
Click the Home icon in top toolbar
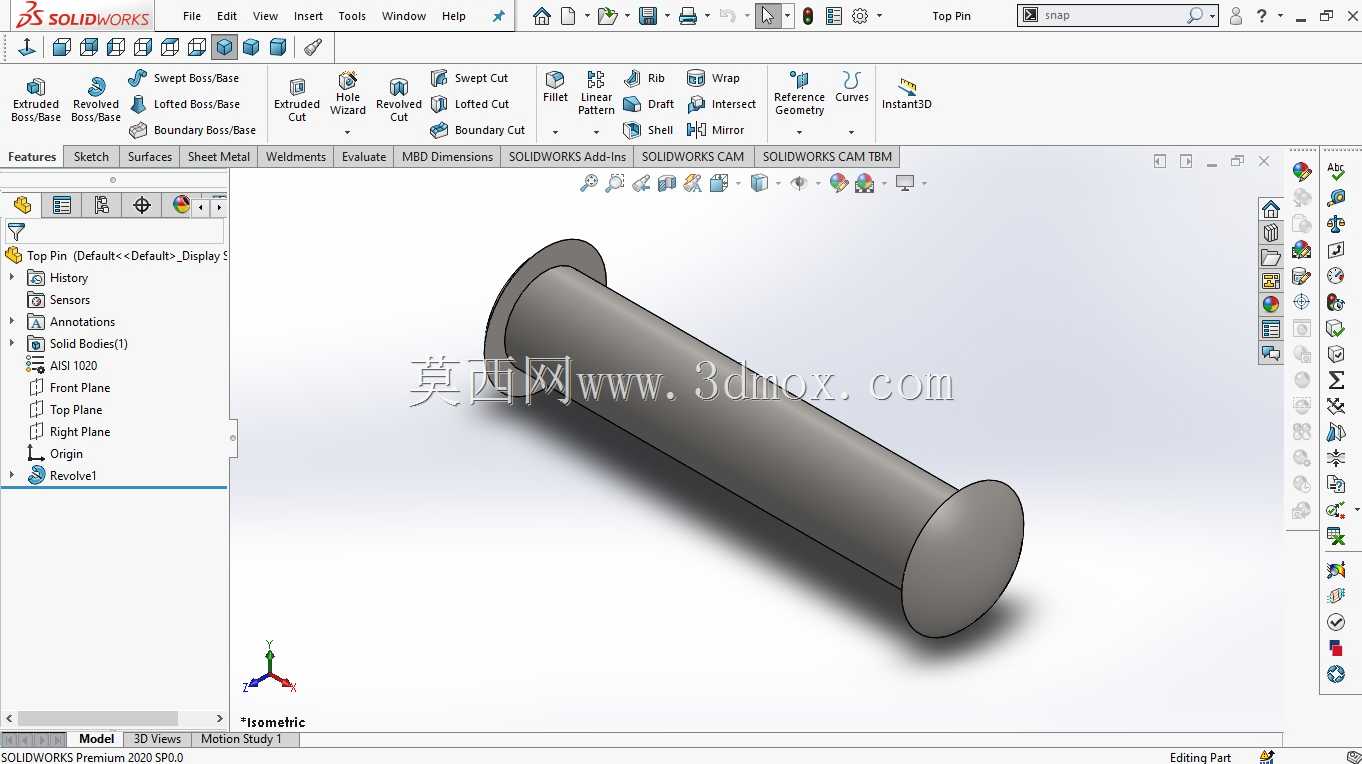tap(542, 16)
